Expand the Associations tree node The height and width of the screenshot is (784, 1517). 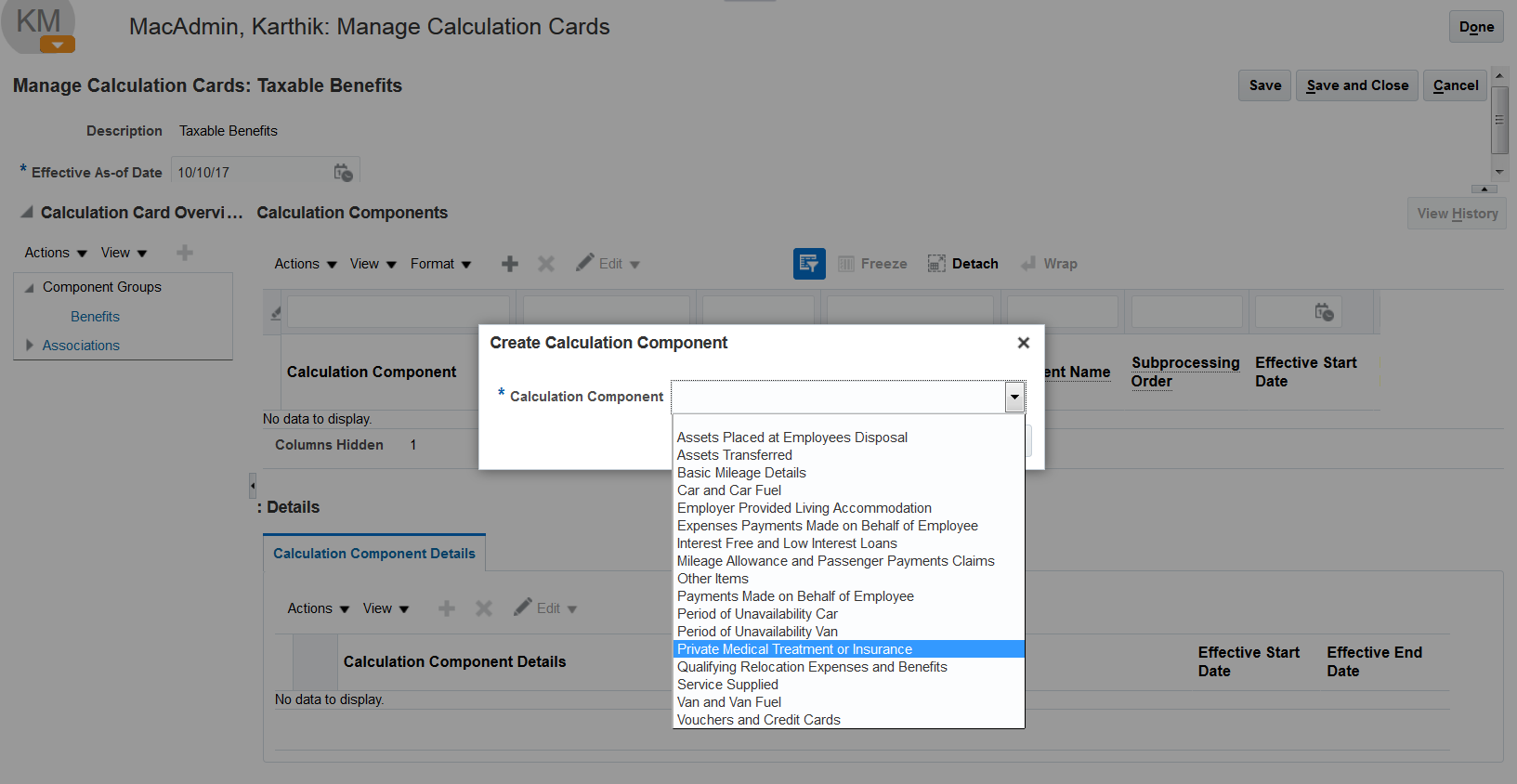click(30, 346)
